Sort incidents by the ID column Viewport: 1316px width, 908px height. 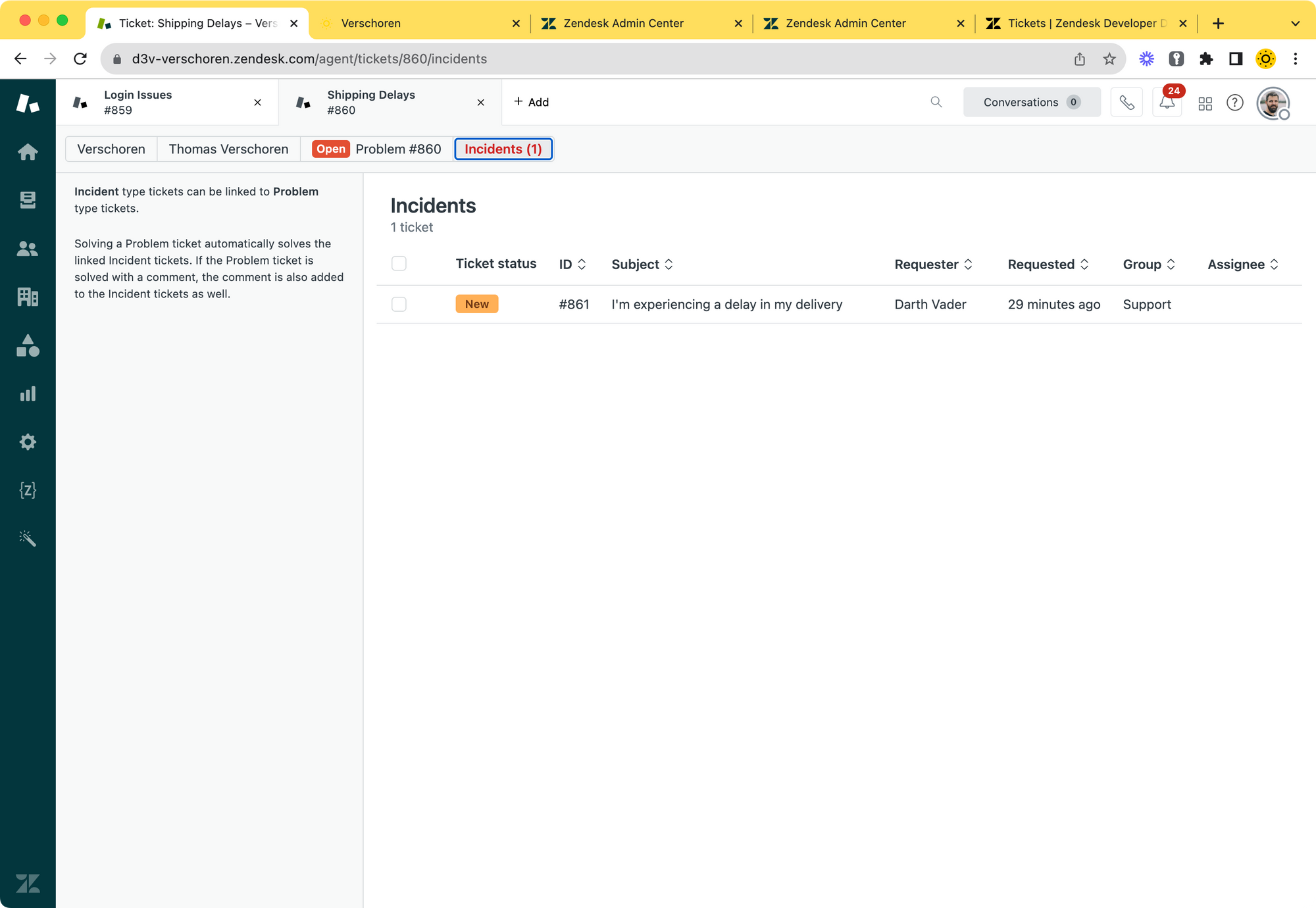click(x=572, y=265)
